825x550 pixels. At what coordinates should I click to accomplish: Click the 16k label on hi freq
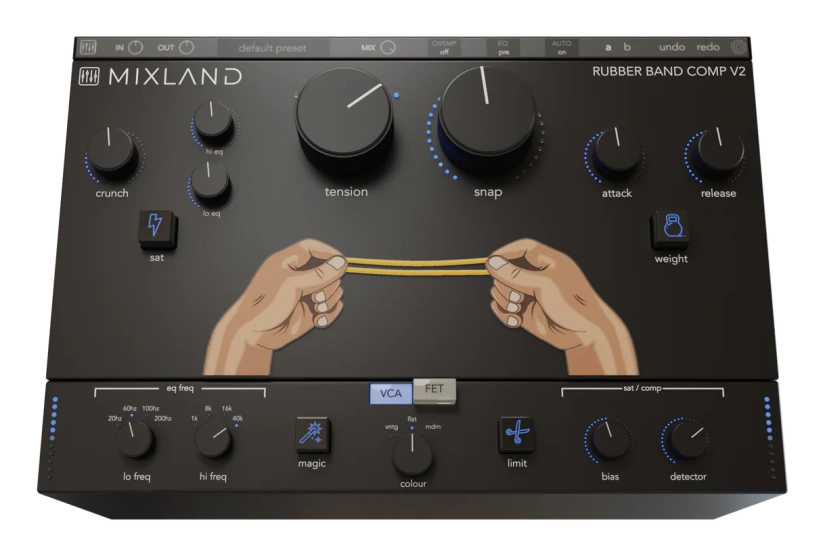[x=227, y=408]
